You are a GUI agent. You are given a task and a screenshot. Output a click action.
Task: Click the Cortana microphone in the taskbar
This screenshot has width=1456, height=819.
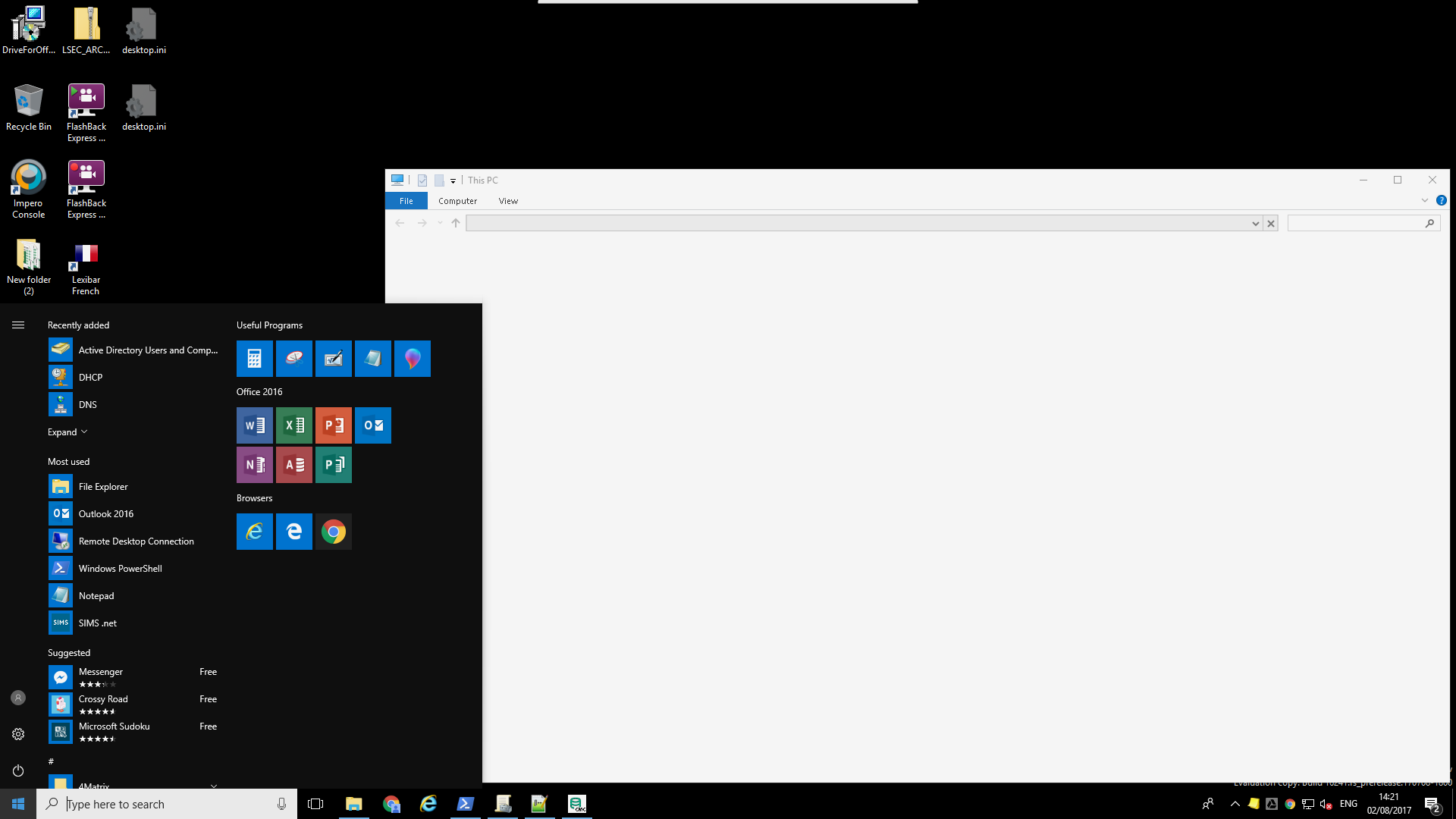(x=281, y=804)
